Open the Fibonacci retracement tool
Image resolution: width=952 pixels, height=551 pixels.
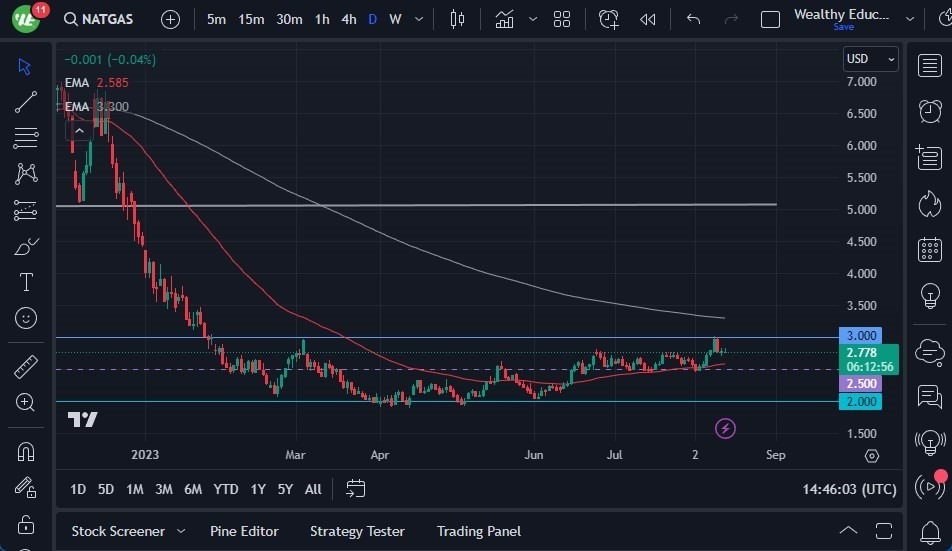[x=26, y=138]
